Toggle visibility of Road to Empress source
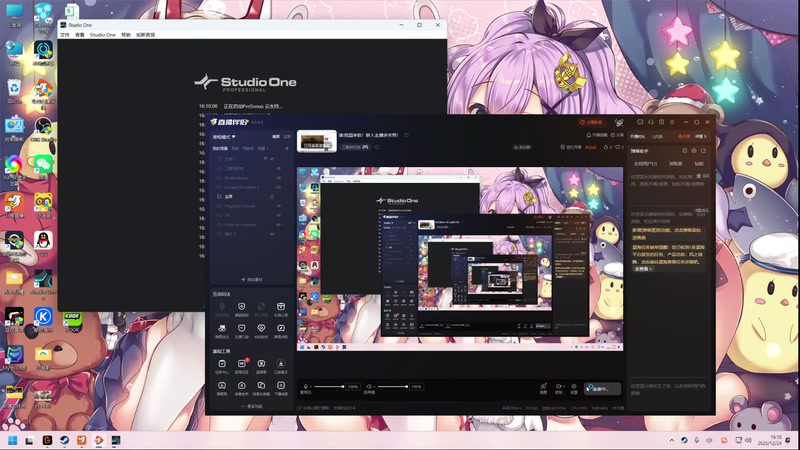 279,224
